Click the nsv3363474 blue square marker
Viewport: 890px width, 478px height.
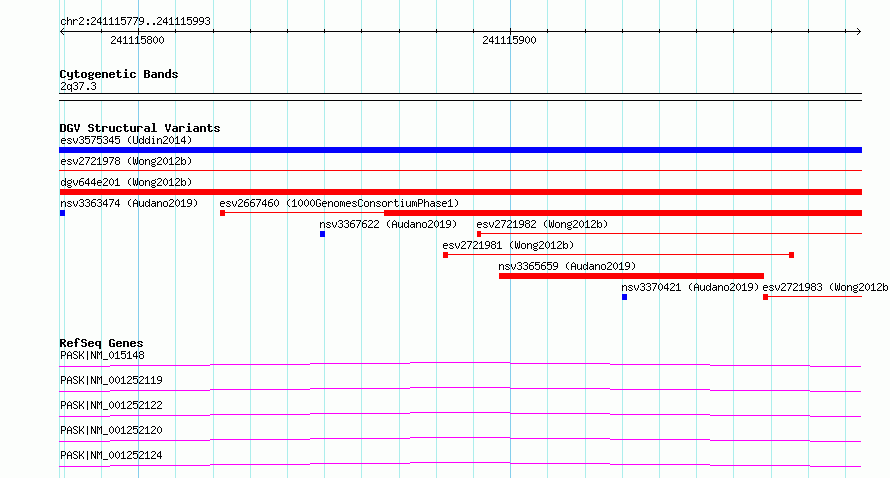[62, 213]
